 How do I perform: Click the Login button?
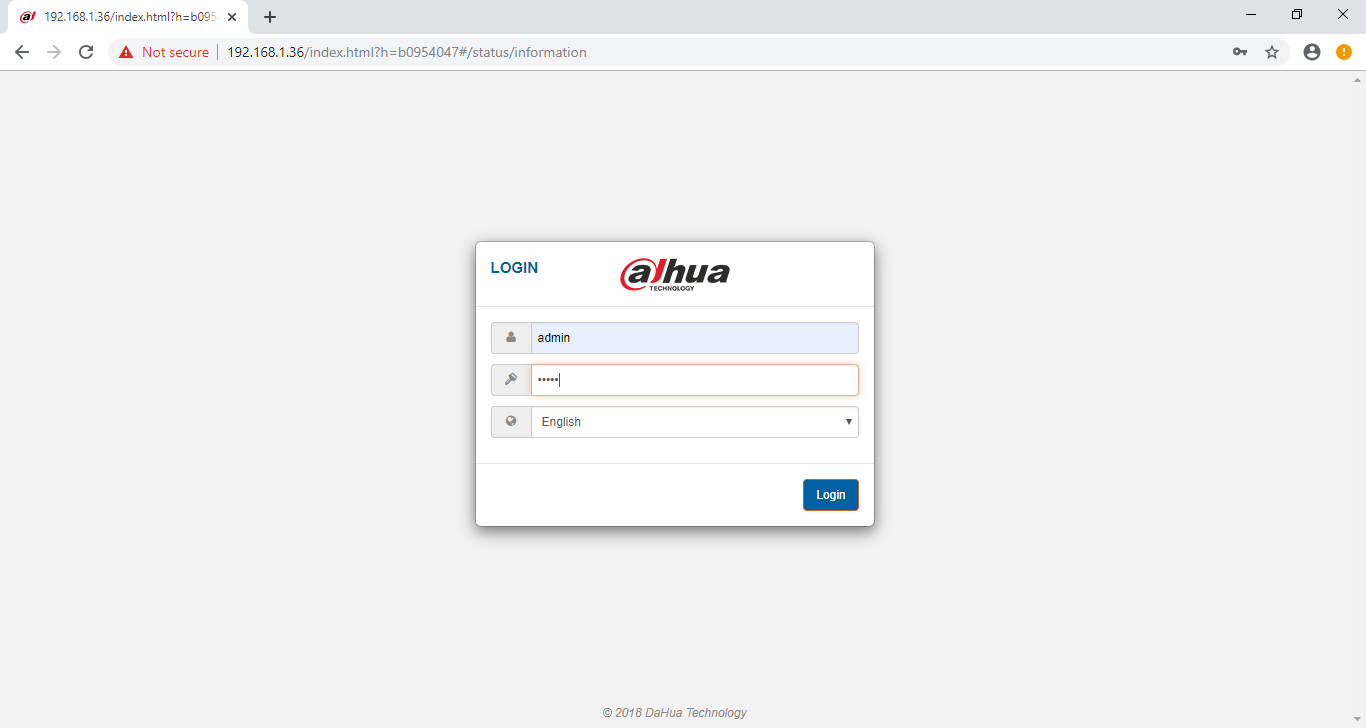[830, 495]
